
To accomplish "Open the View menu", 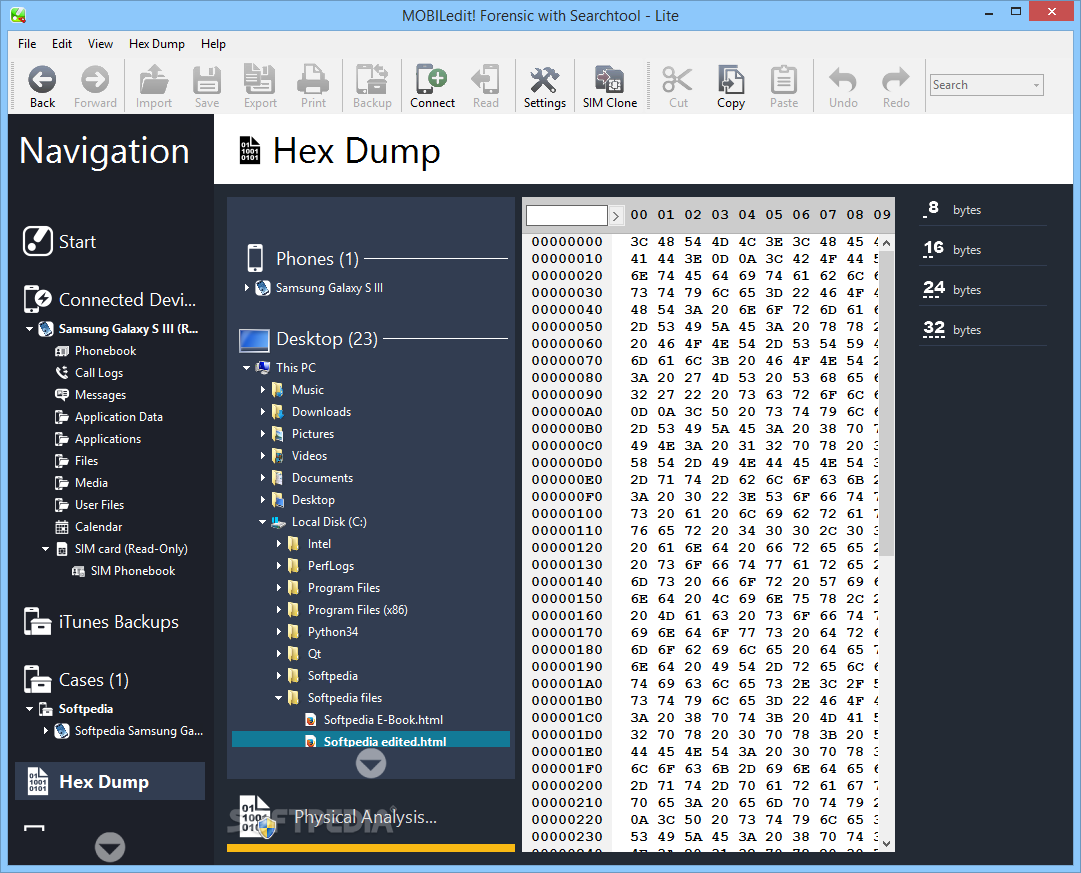I will [100, 43].
